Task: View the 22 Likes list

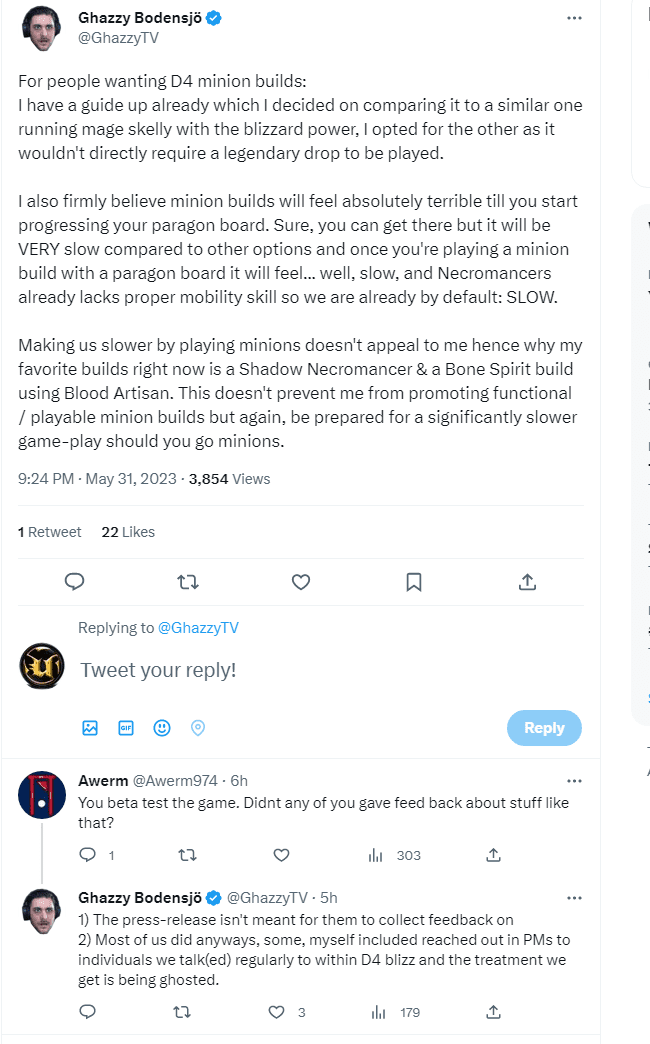Action: pyautogui.click(x=128, y=532)
